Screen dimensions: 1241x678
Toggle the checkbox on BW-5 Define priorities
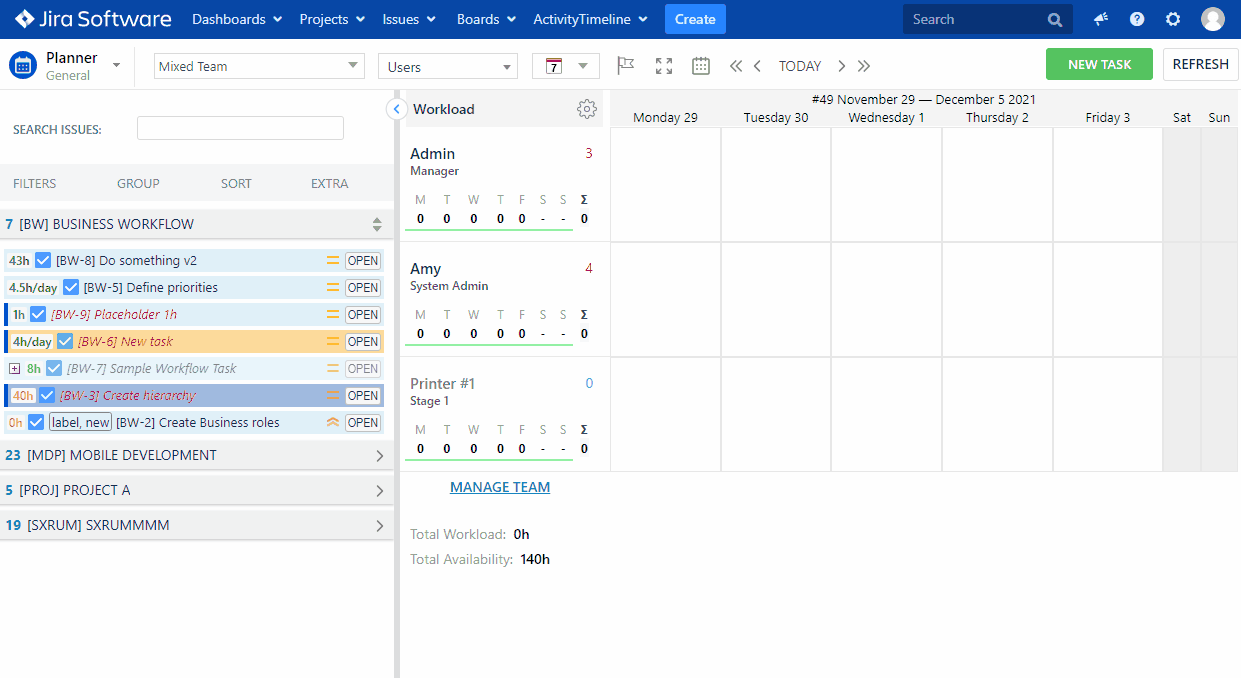tap(70, 287)
